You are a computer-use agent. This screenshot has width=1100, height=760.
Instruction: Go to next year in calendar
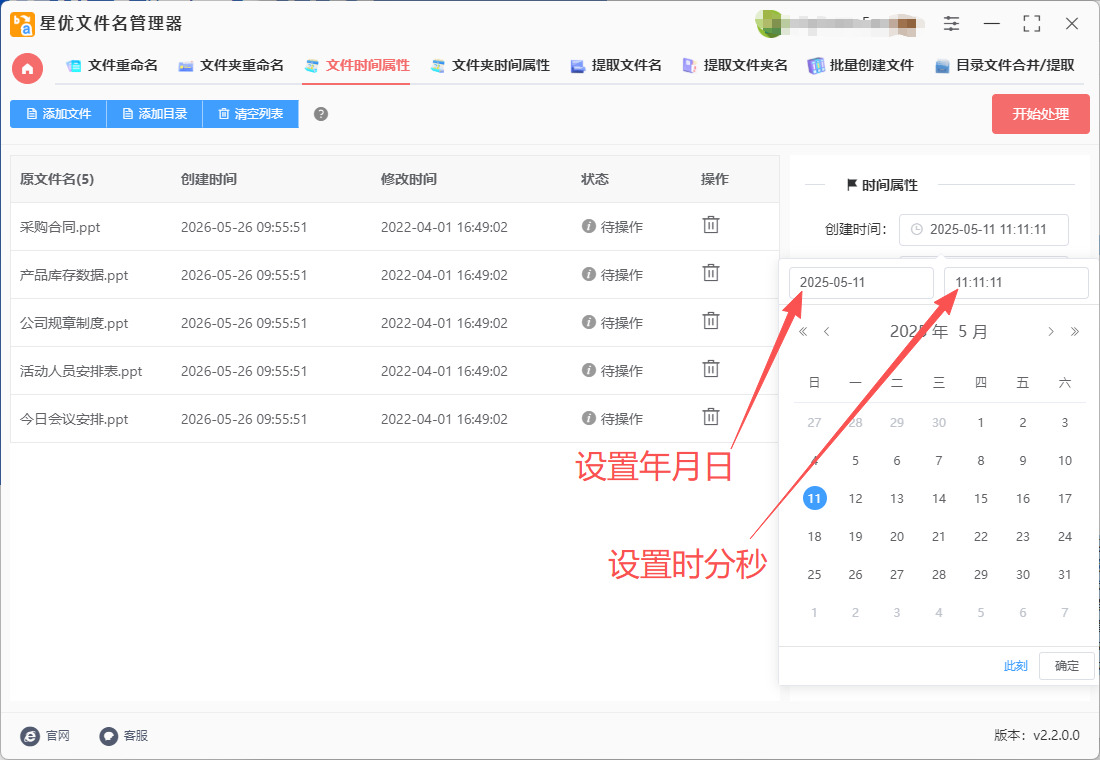[x=1074, y=331]
